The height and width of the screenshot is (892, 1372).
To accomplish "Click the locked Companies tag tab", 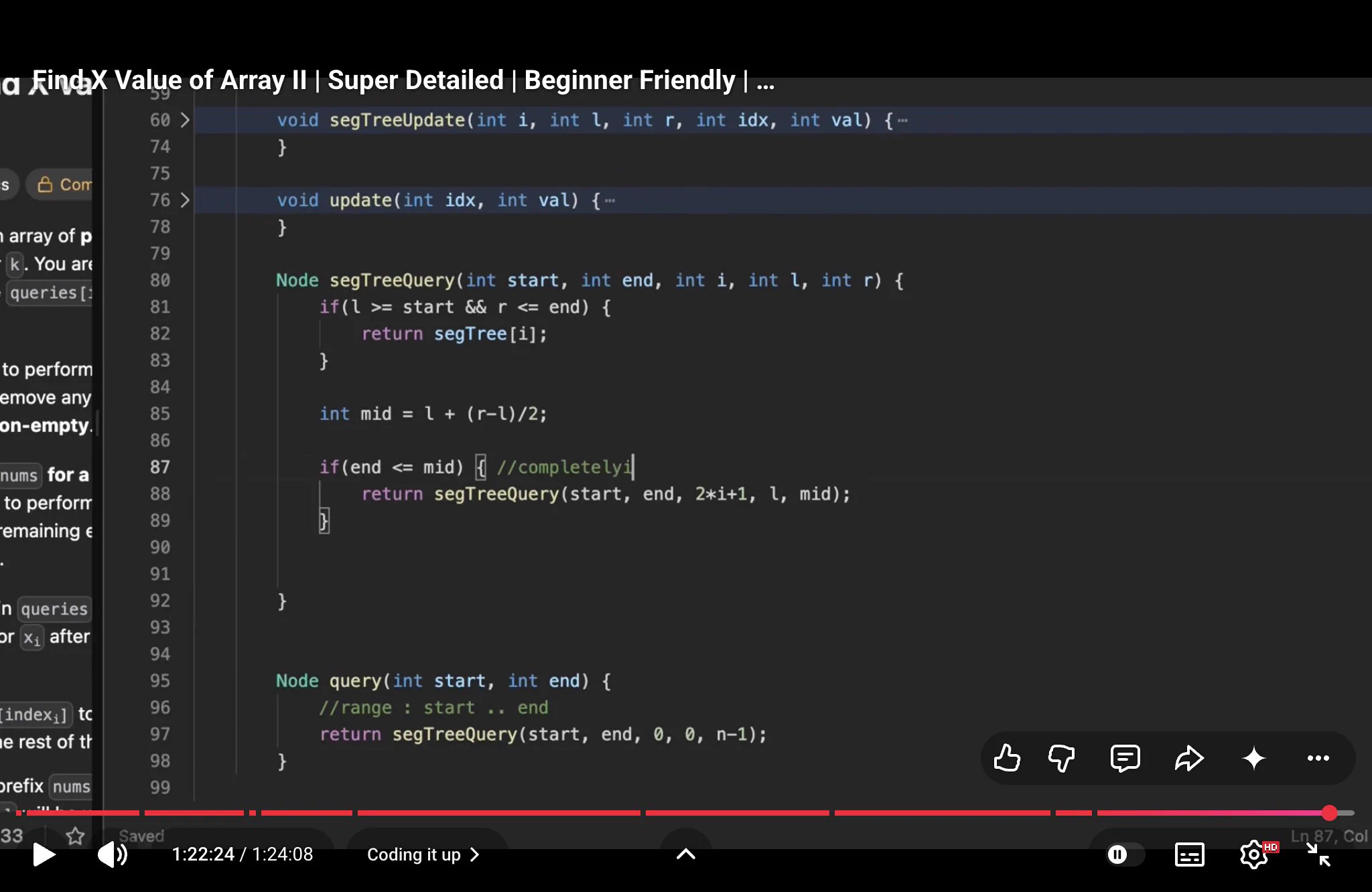I will [63, 184].
